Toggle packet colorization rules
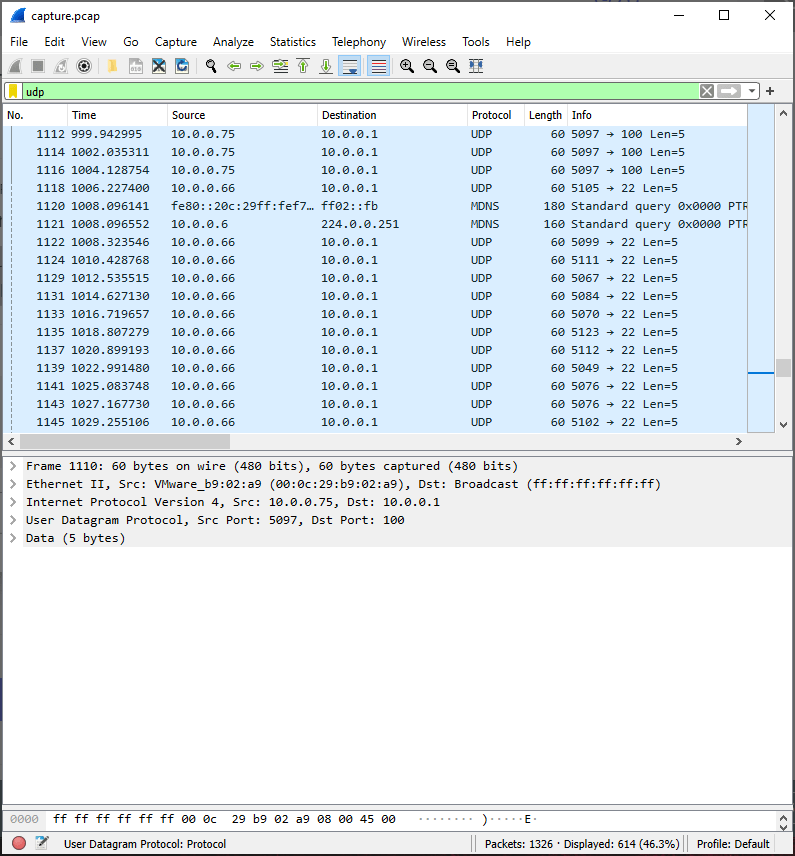 (378, 66)
